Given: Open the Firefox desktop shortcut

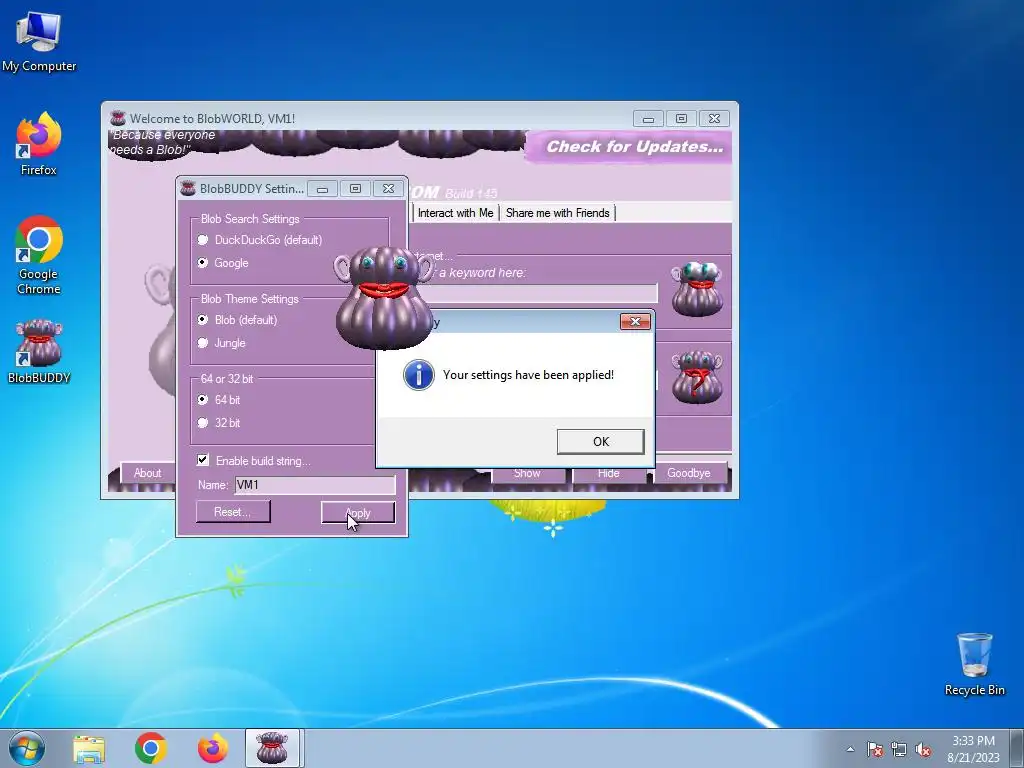Looking at the screenshot, I should coord(39,144).
